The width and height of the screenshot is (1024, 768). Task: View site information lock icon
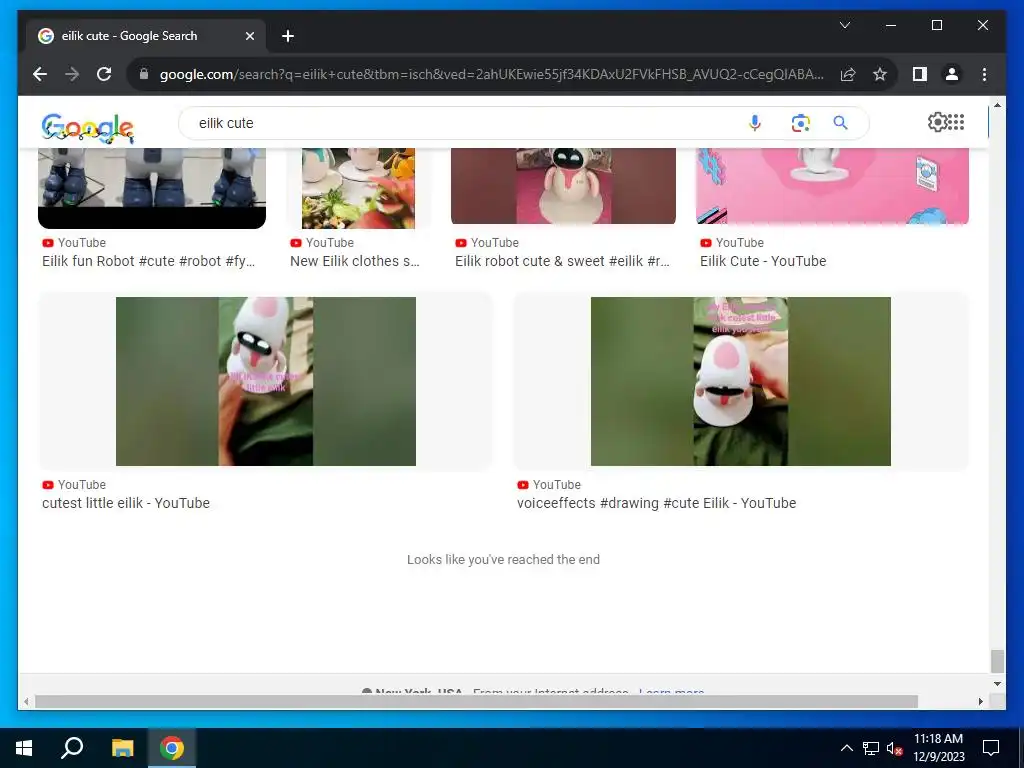pyautogui.click(x=144, y=74)
